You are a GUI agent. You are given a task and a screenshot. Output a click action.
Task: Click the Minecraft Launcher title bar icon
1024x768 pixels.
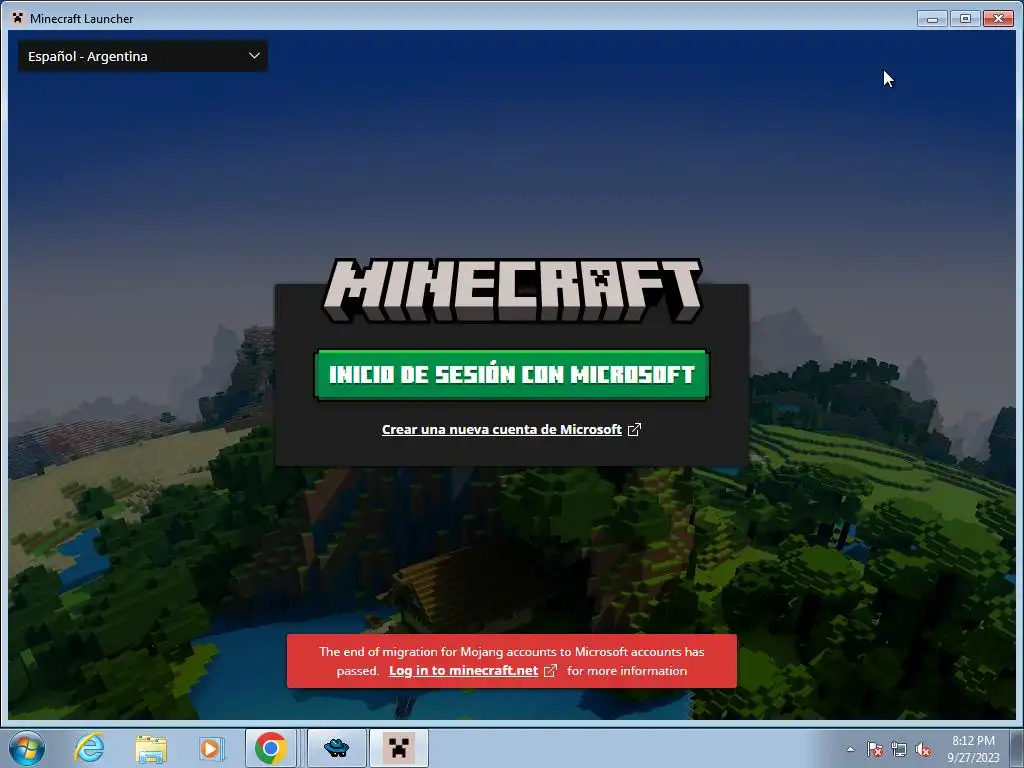click(x=18, y=18)
